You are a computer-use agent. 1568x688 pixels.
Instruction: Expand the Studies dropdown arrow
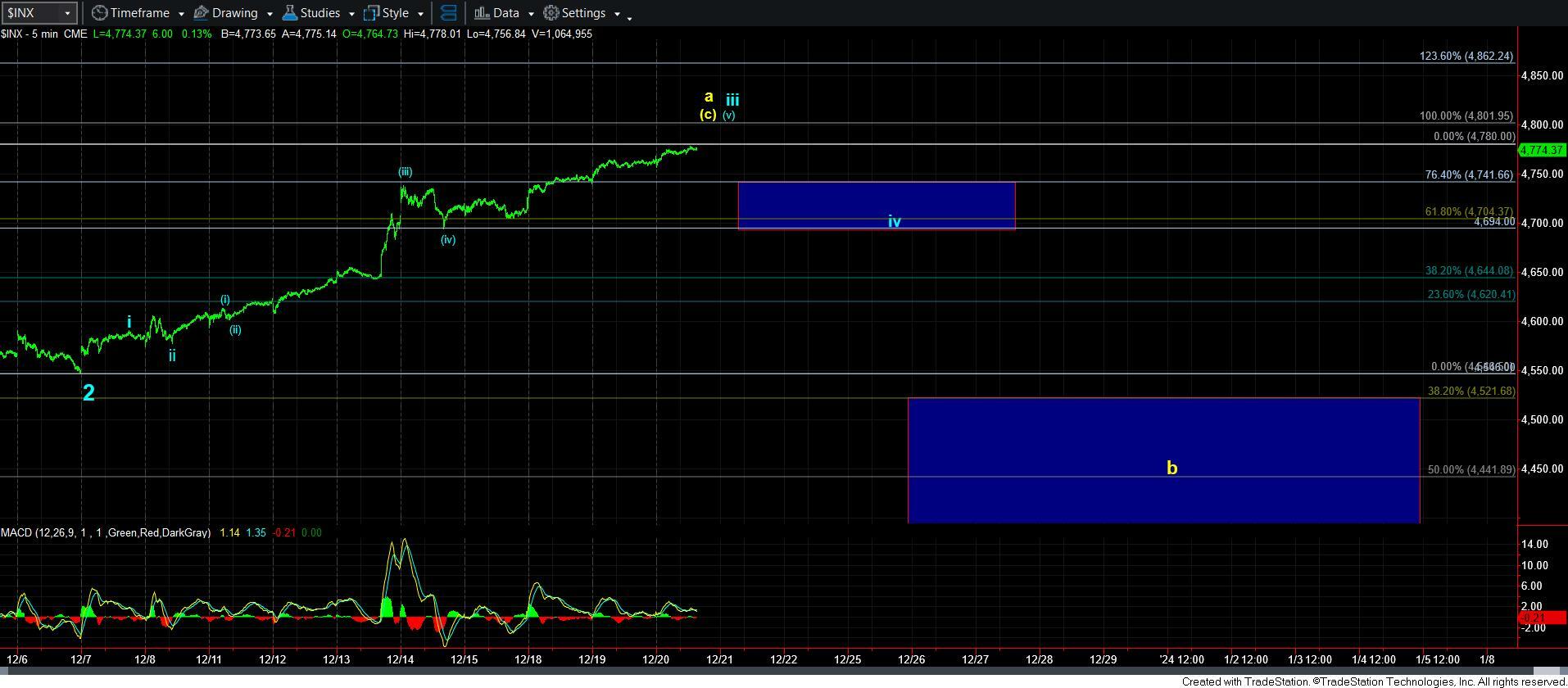point(351,14)
